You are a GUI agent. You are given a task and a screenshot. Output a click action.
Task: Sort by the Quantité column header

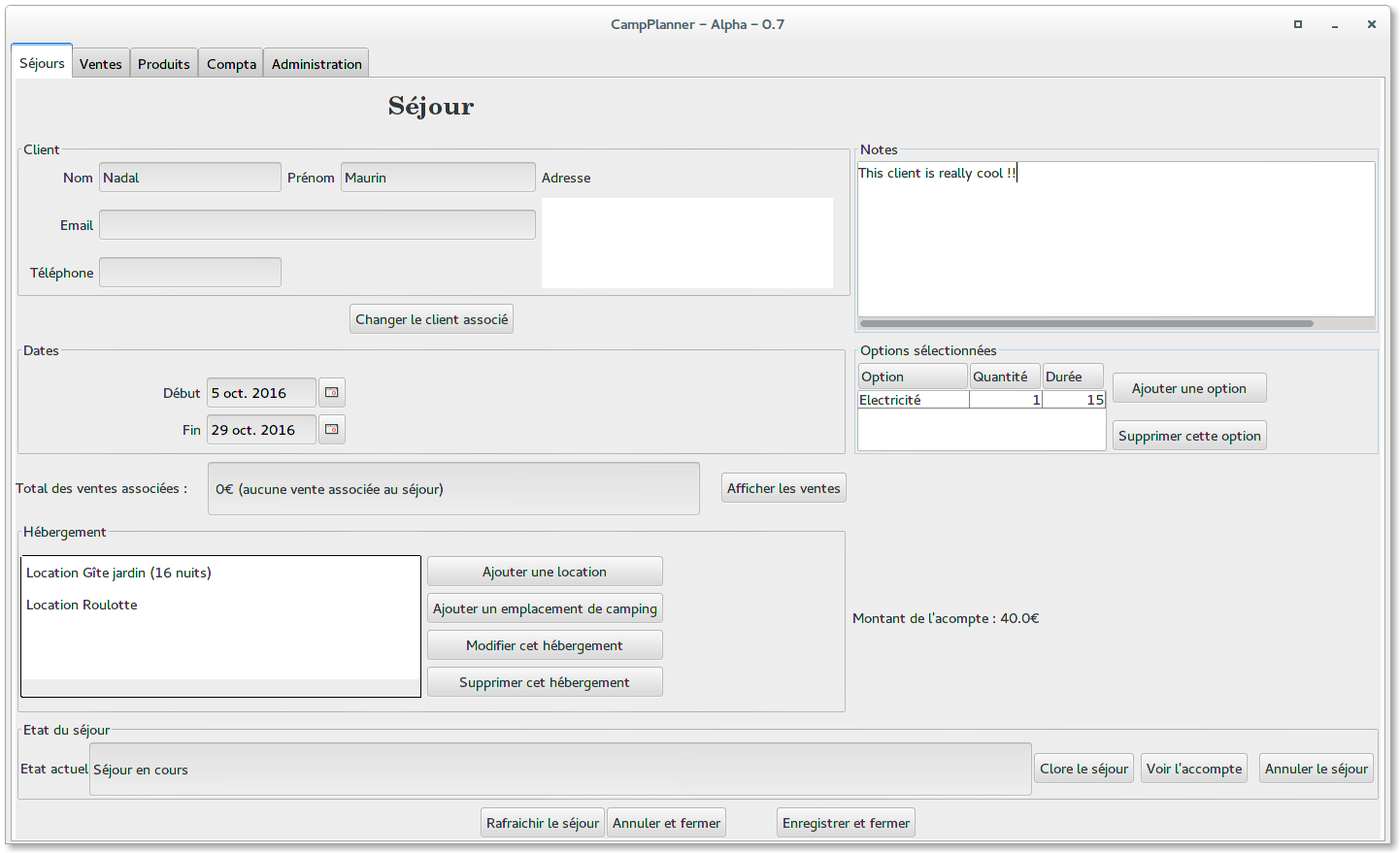pyautogui.click(x=1004, y=377)
